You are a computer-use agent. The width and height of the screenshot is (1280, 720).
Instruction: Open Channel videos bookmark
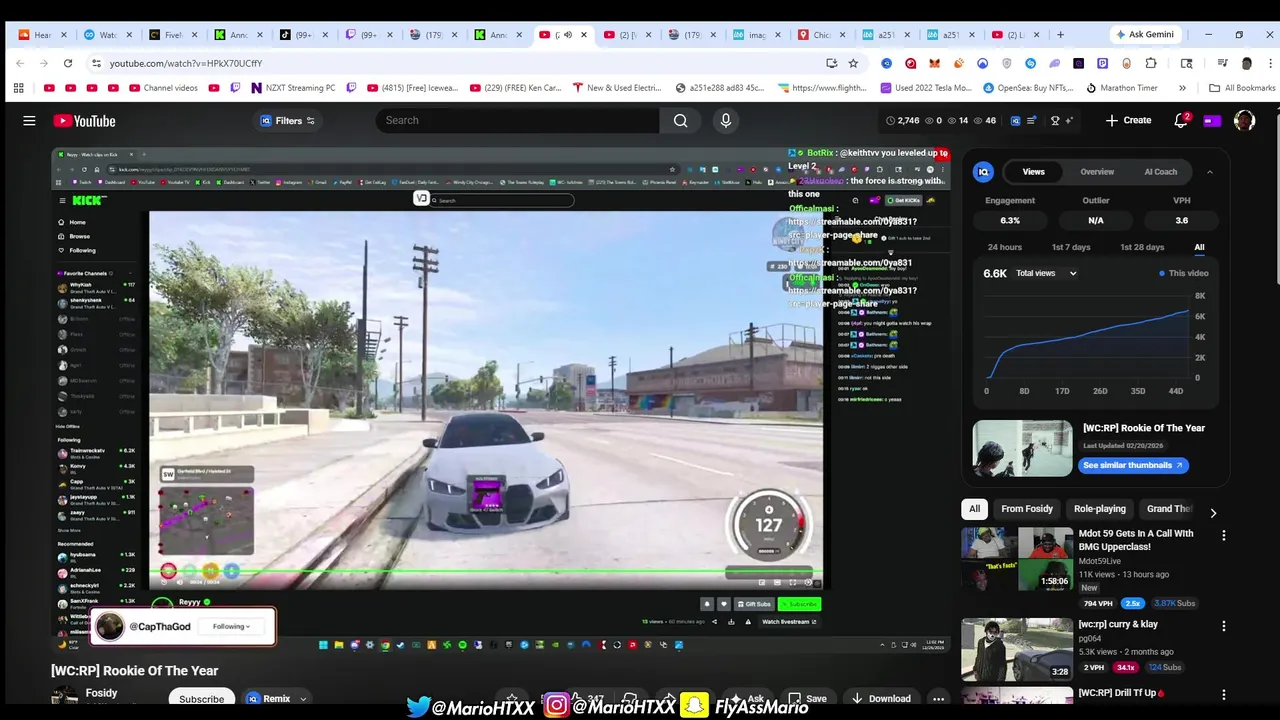click(162, 88)
